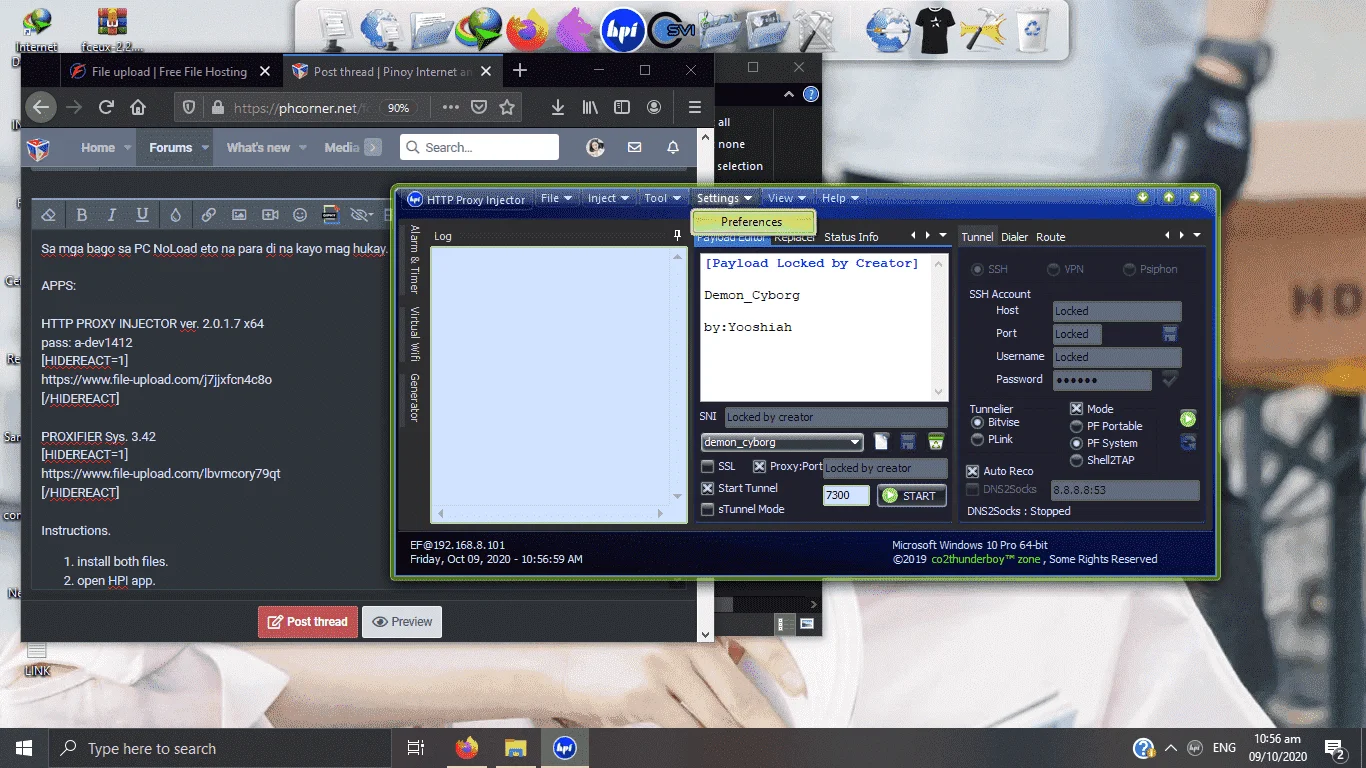The width and height of the screenshot is (1366, 768).
Task: Enable the SSL checkbox
Action: click(708, 466)
